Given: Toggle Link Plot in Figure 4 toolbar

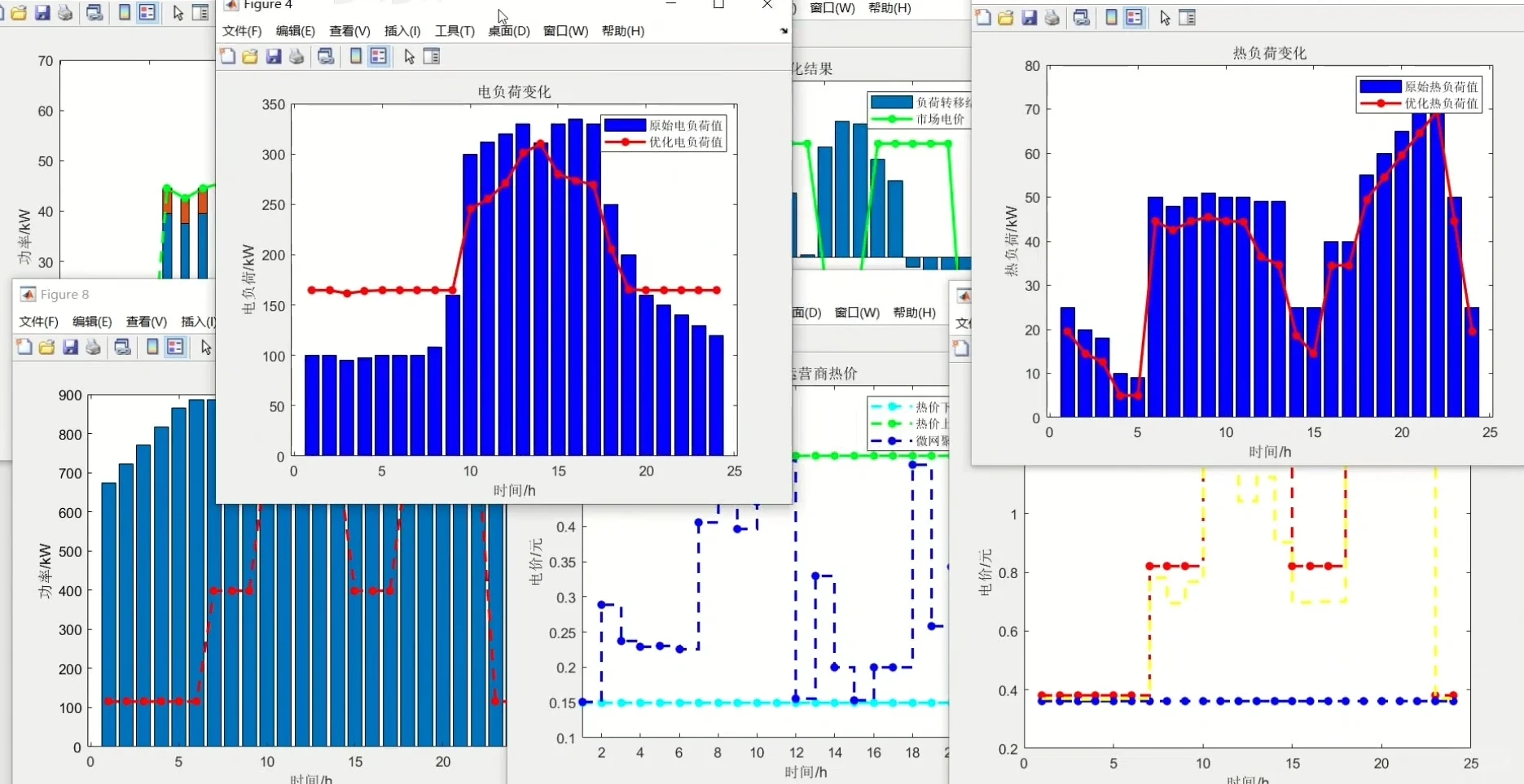Looking at the screenshot, I should tap(326, 56).
